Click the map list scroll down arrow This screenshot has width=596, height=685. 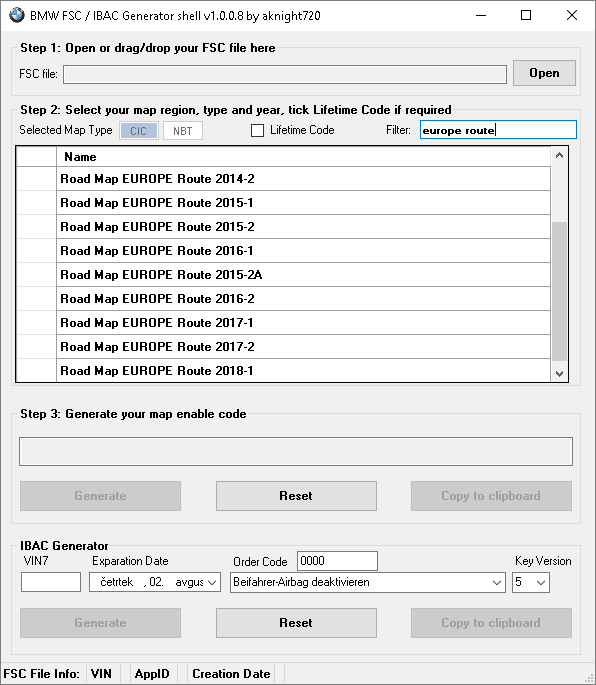coord(559,374)
